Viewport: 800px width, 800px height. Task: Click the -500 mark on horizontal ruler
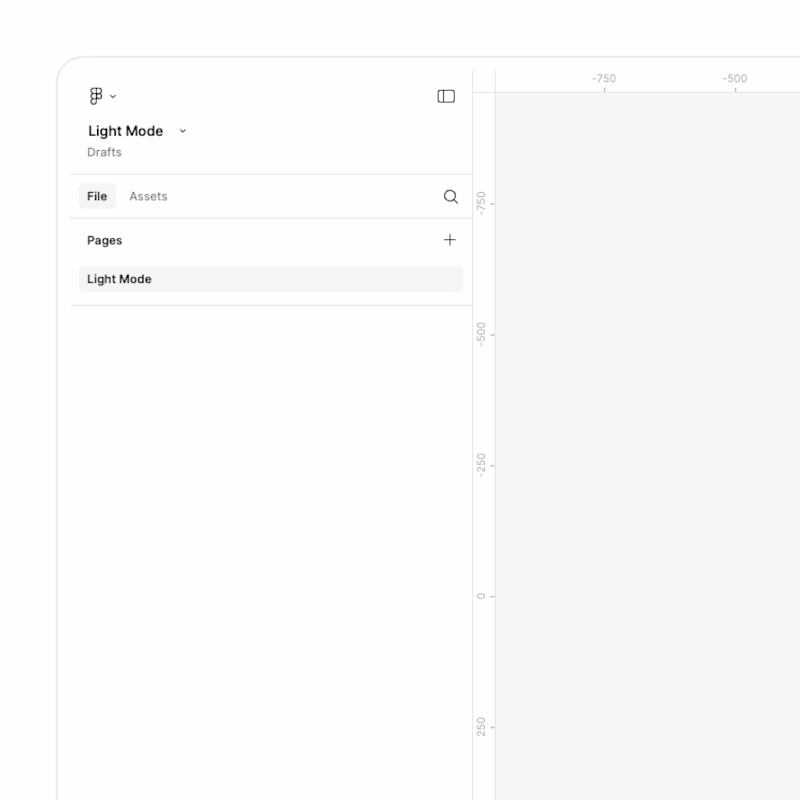click(x=735, y=79)
